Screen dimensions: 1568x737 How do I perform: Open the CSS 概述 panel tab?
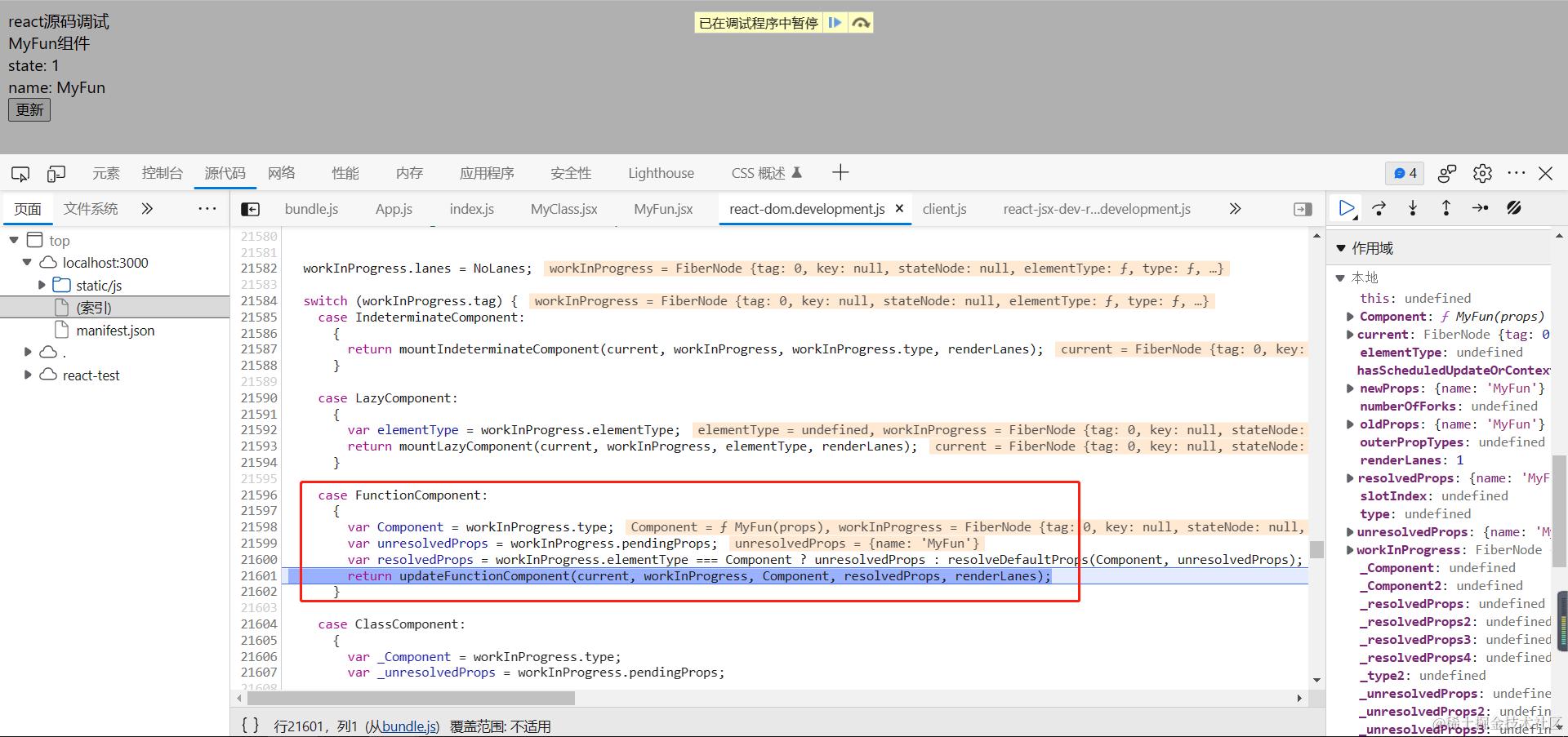click(766, 173)
